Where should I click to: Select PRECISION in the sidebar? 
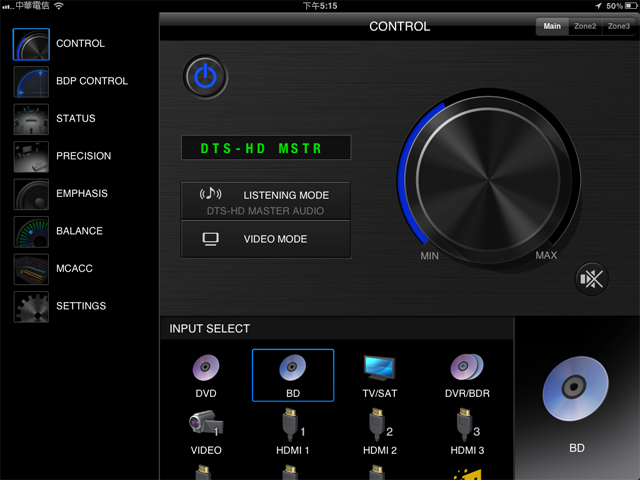[83, 156]
